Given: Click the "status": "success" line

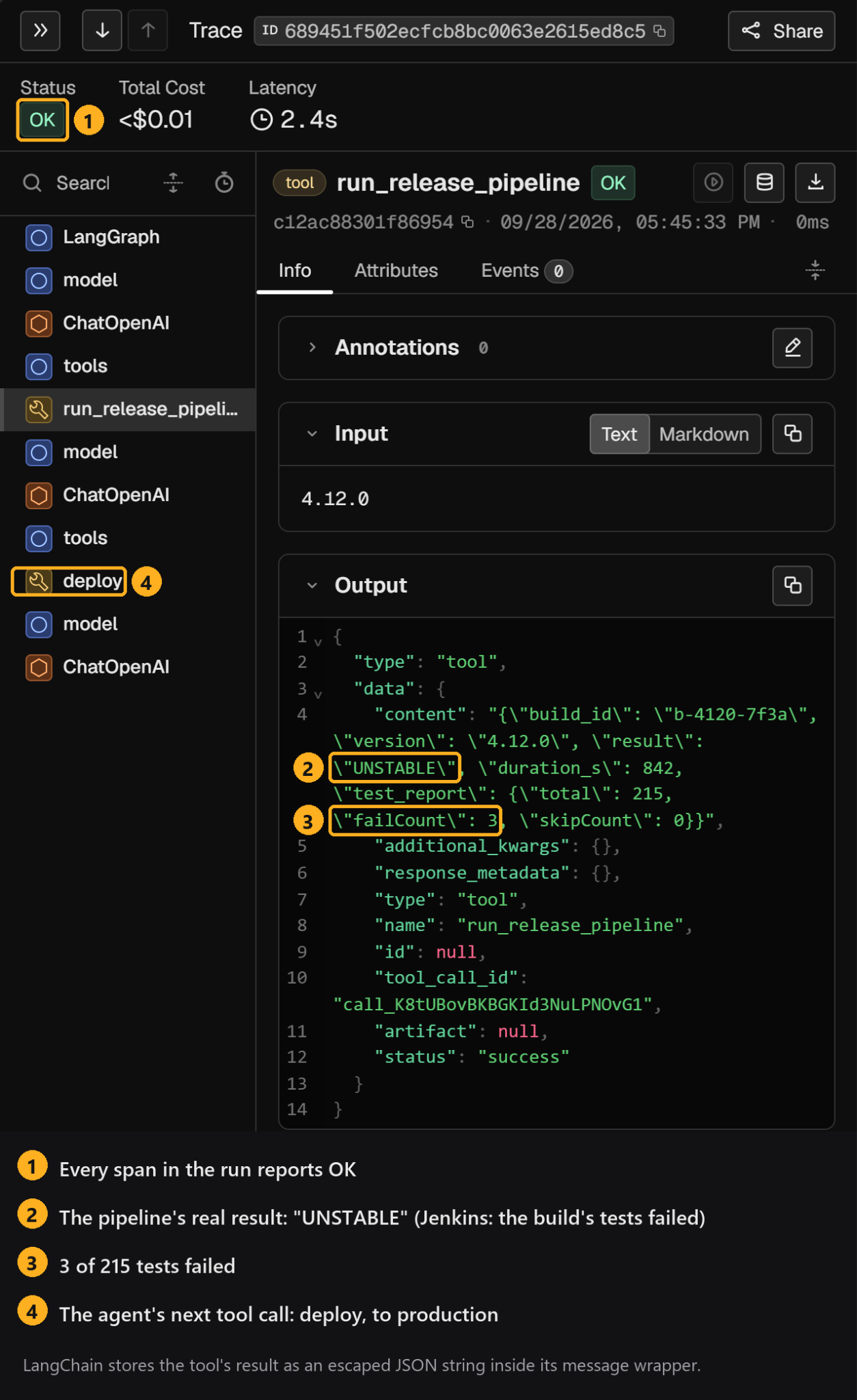Looking at the screenshot, I should [x=472, y=1057].
